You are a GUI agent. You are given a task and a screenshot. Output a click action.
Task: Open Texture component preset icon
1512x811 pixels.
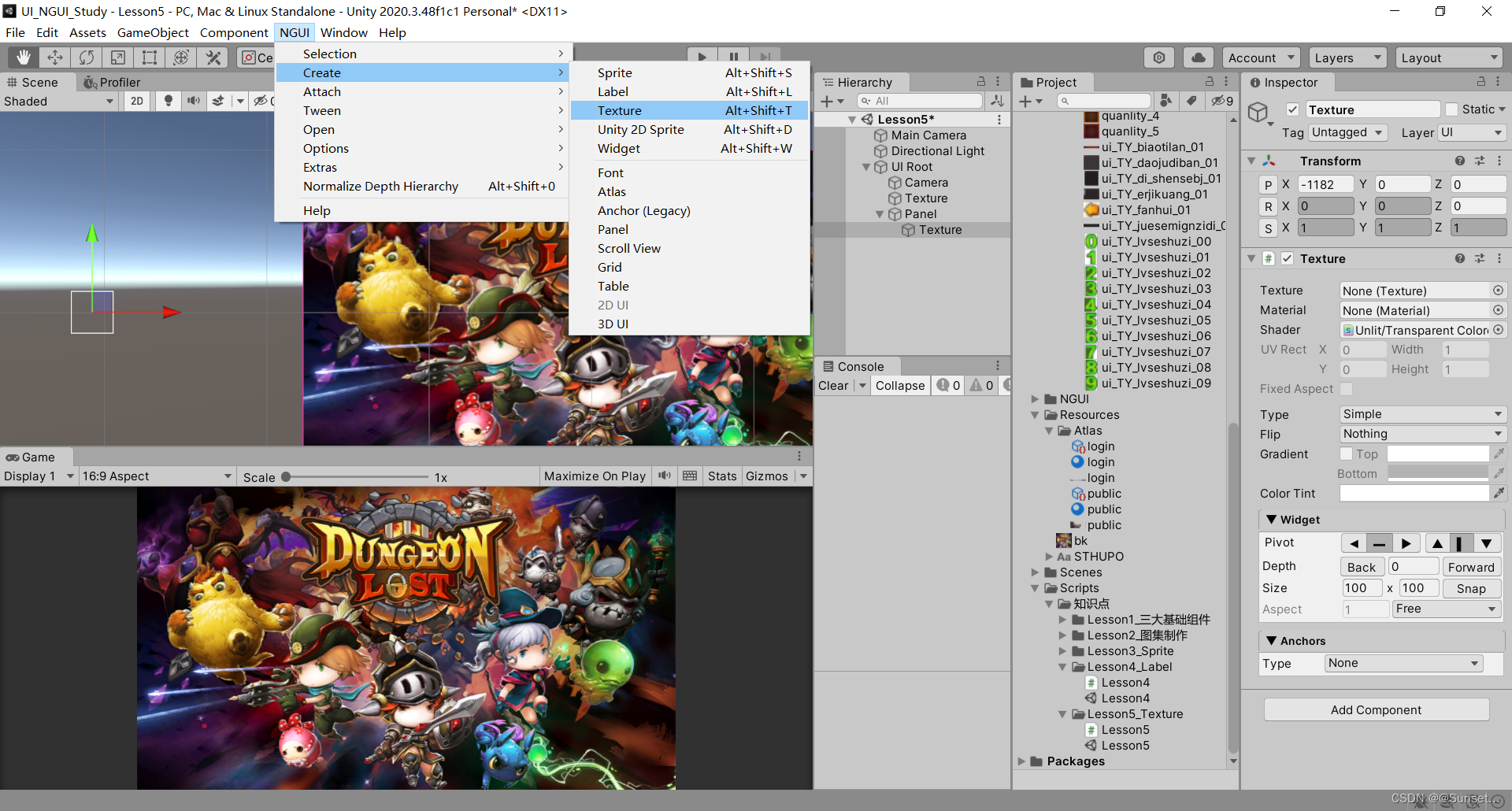1480,258
